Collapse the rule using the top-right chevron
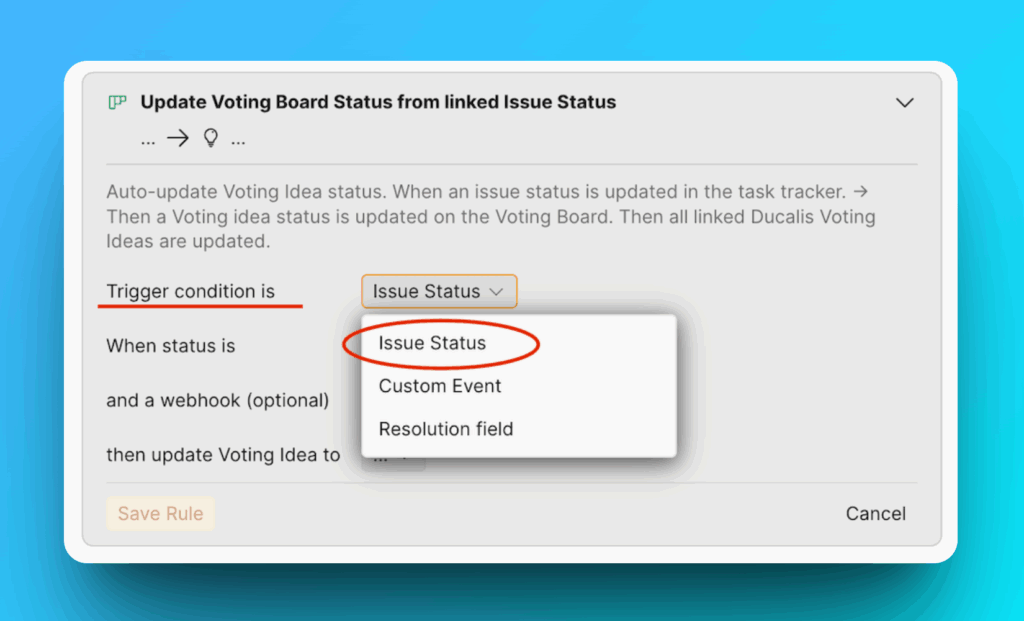The image size is (1024, 621). click(904, 102)
